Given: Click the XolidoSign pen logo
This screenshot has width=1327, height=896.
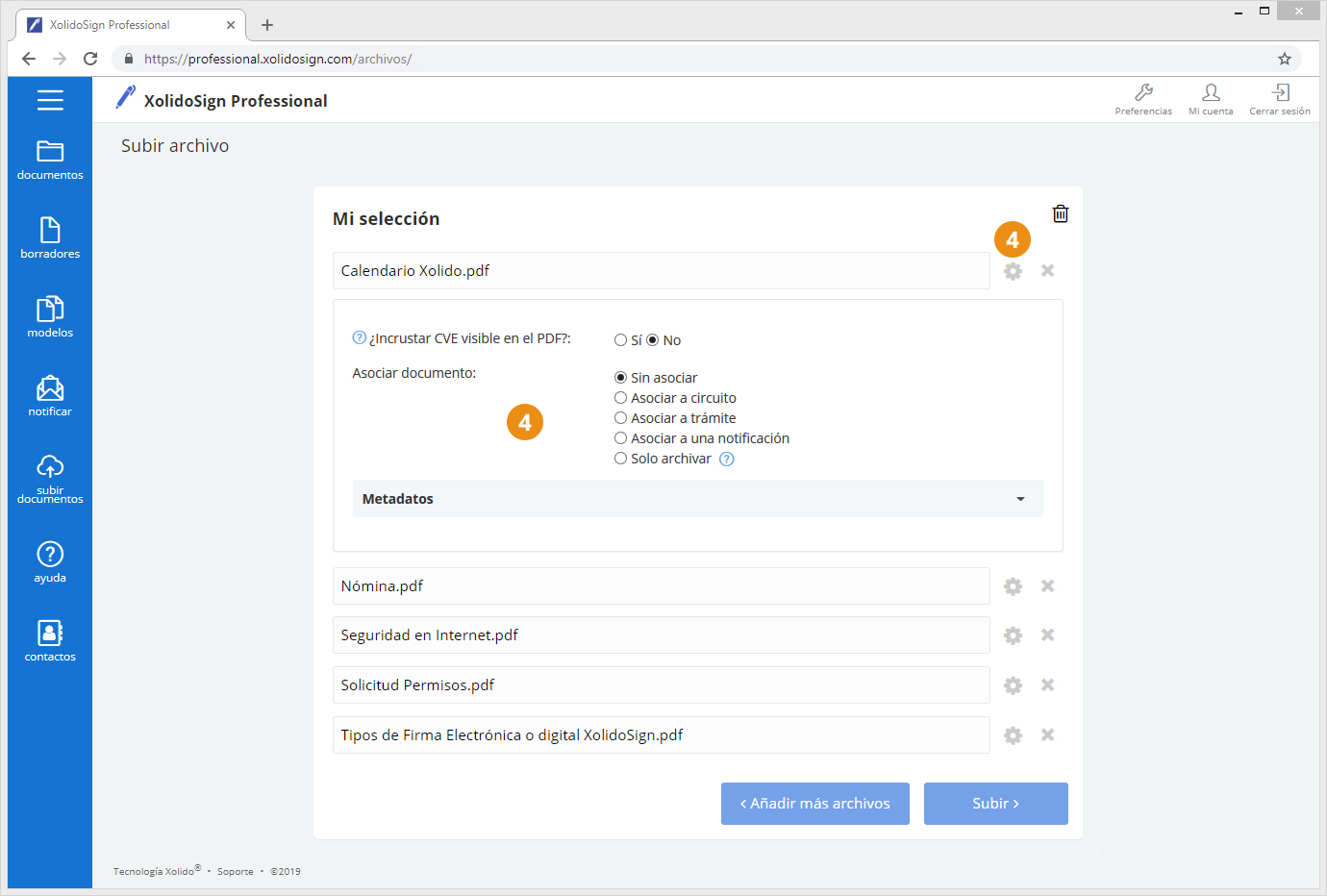Looking at the screenshot, I should pos(125,97).
